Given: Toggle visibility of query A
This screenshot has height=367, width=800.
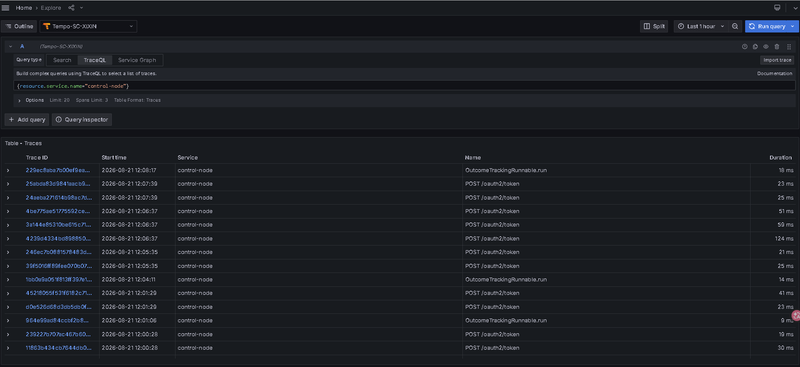Looking at the screenshot, I should (x=766, y=46).
